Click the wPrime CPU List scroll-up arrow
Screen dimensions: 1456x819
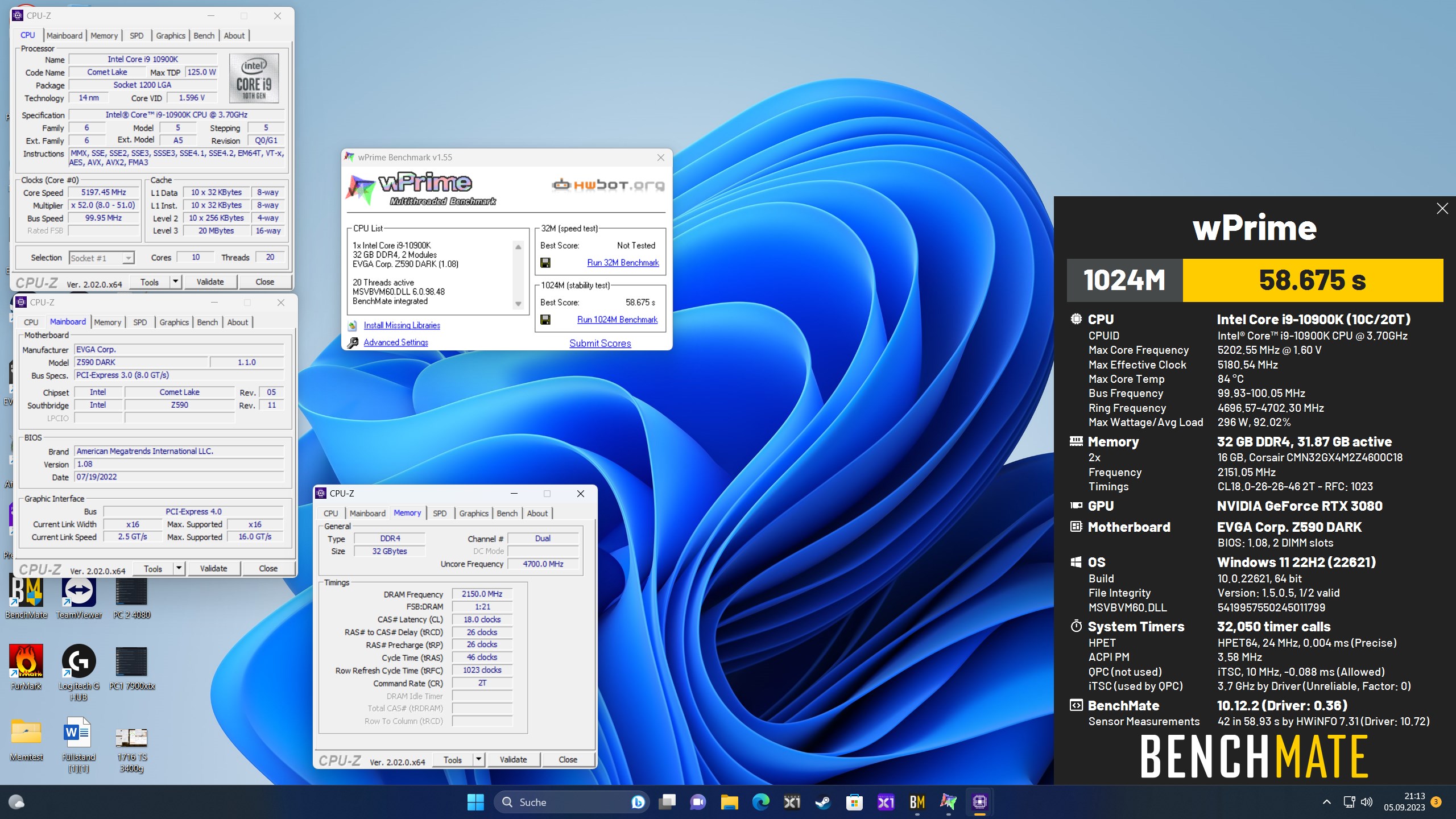(518, 246)
